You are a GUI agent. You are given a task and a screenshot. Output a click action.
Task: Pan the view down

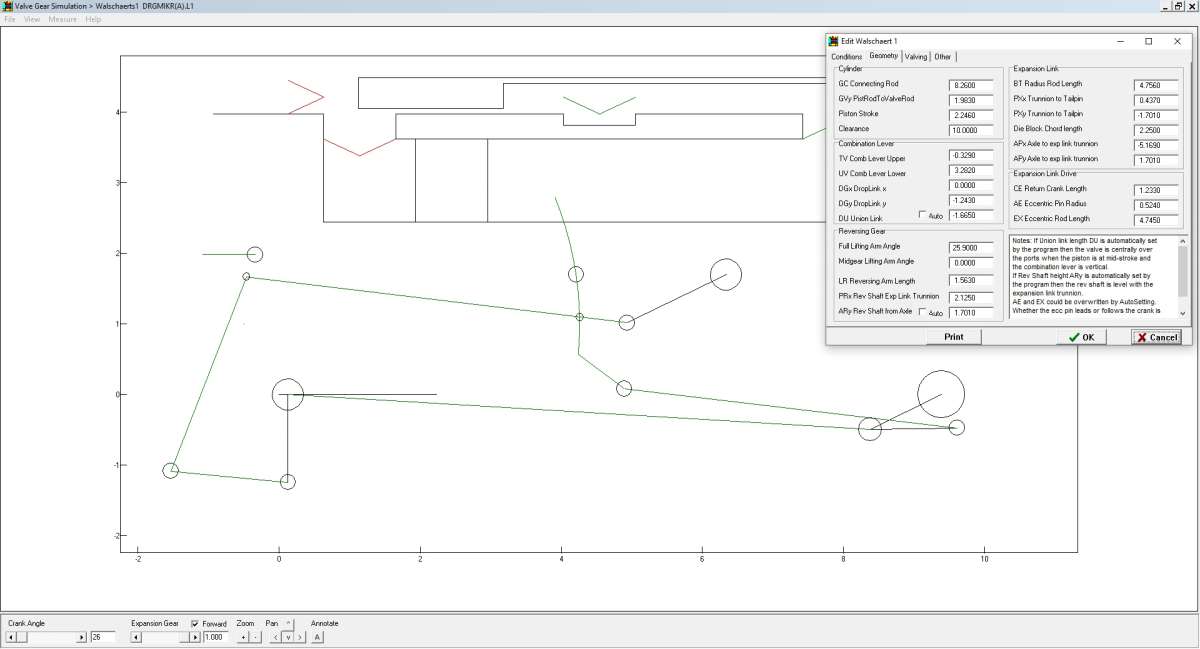tap(288, 637)
